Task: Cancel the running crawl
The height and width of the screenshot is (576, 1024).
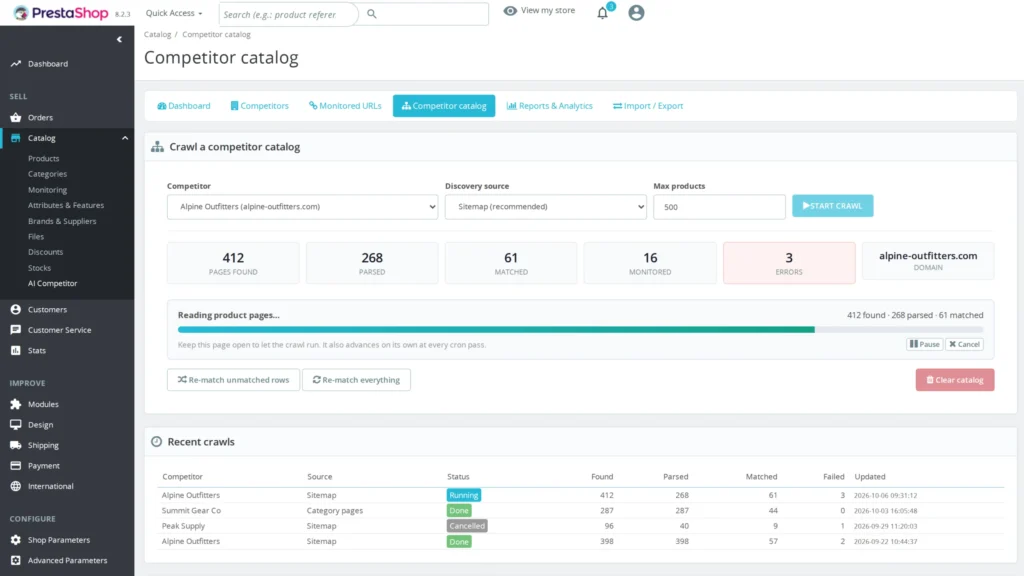Action: click(965, 344)
